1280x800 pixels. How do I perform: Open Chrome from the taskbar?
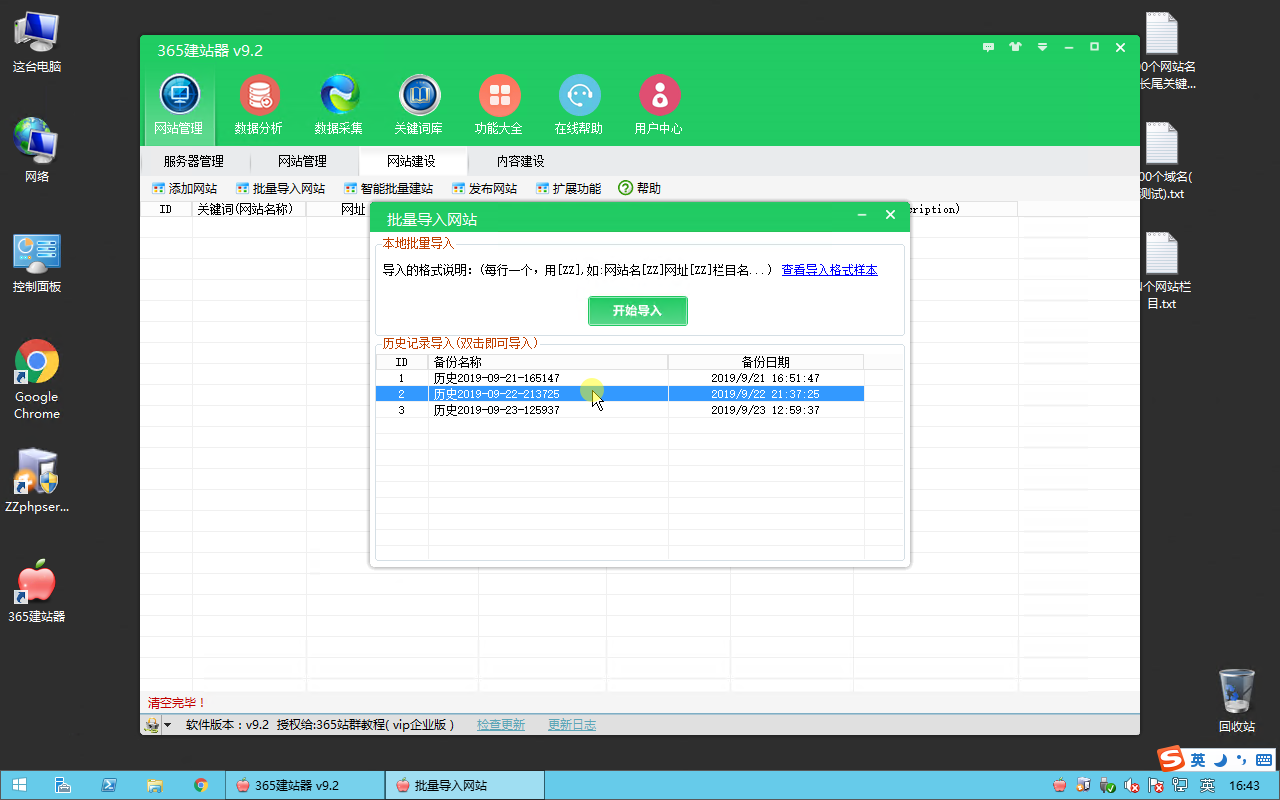click(x=201, y=785)
